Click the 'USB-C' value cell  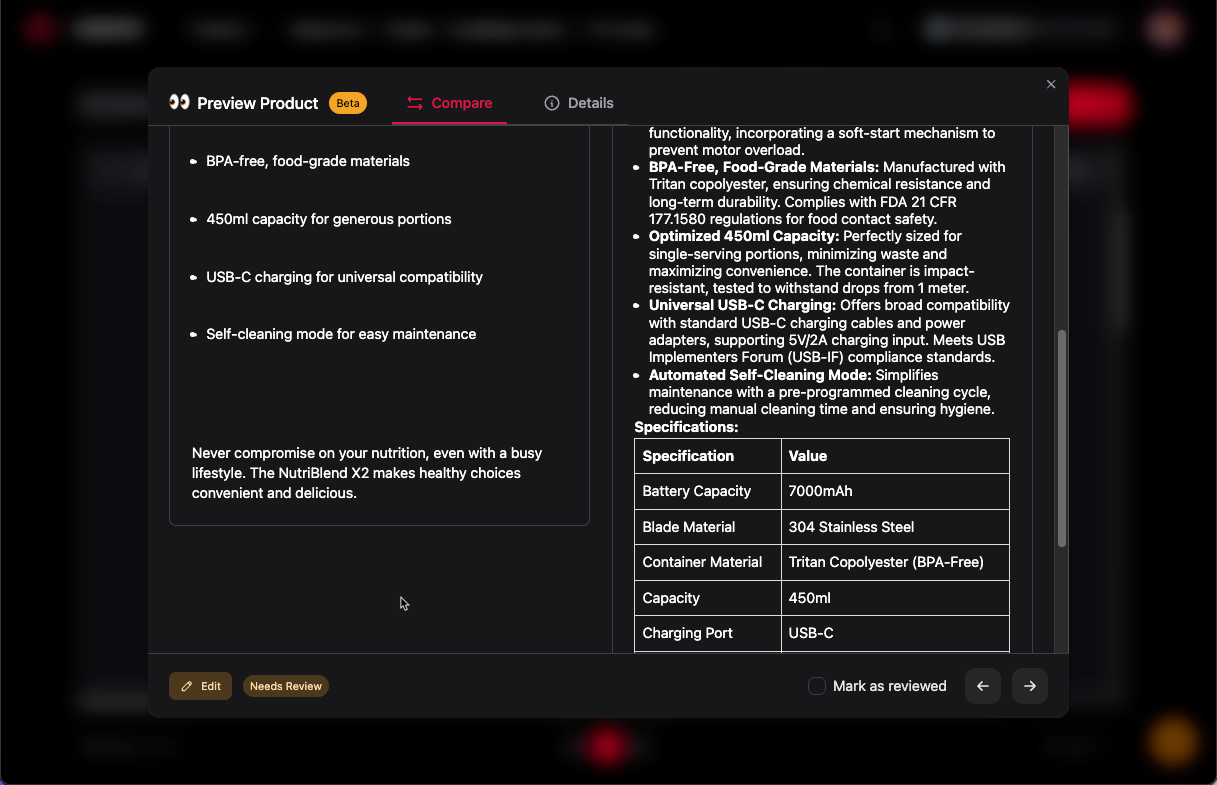pos(895,633)
